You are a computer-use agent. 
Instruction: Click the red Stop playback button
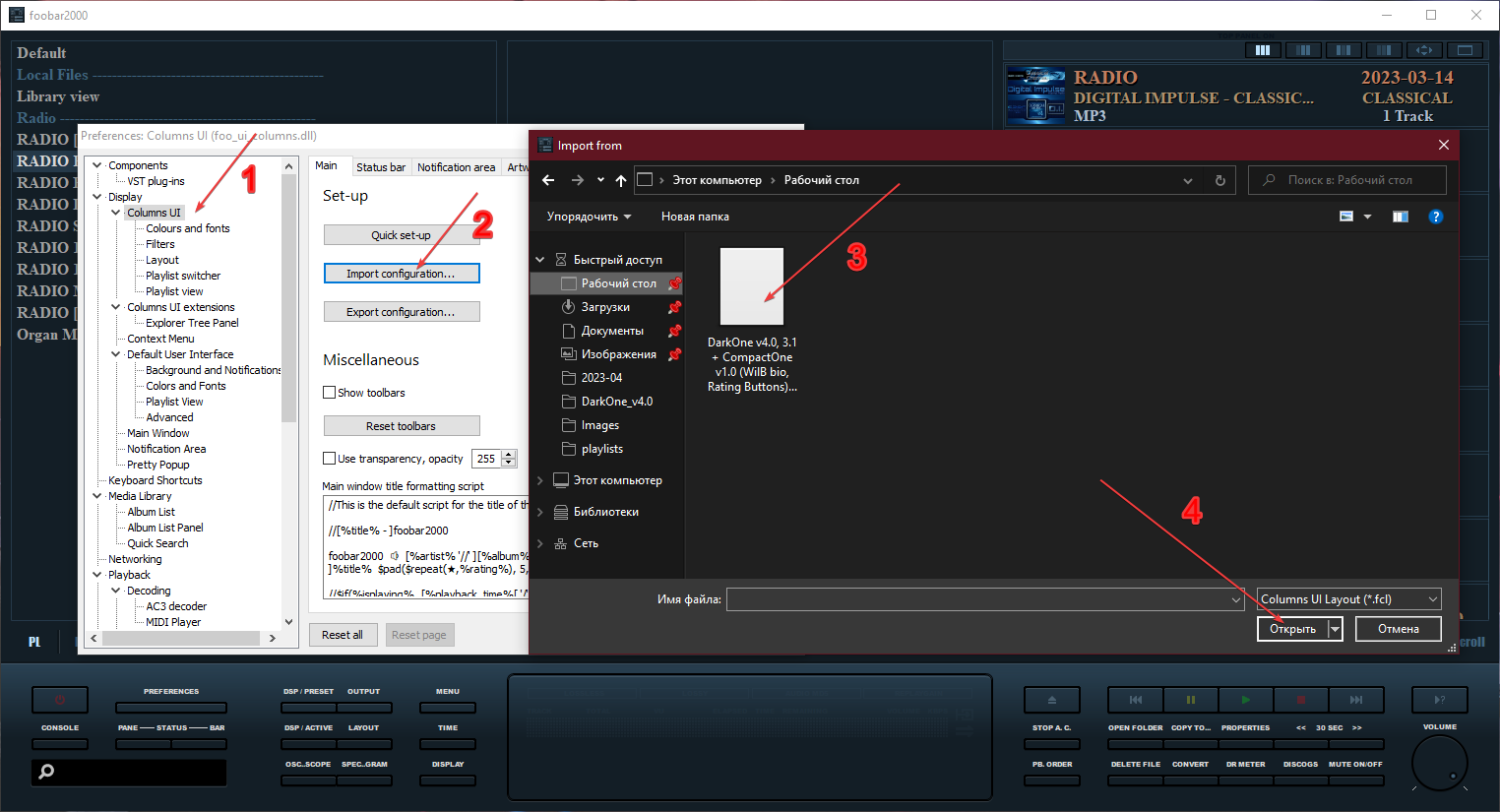point(1300,700)
